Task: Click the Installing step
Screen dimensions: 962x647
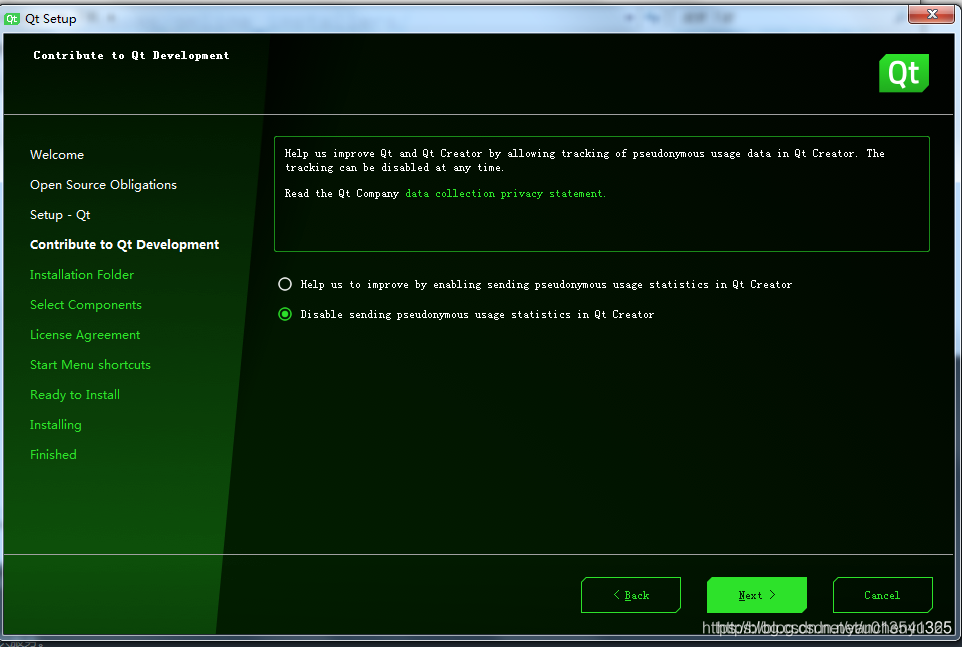Action: pyautogui.click(x=56, y=425)
